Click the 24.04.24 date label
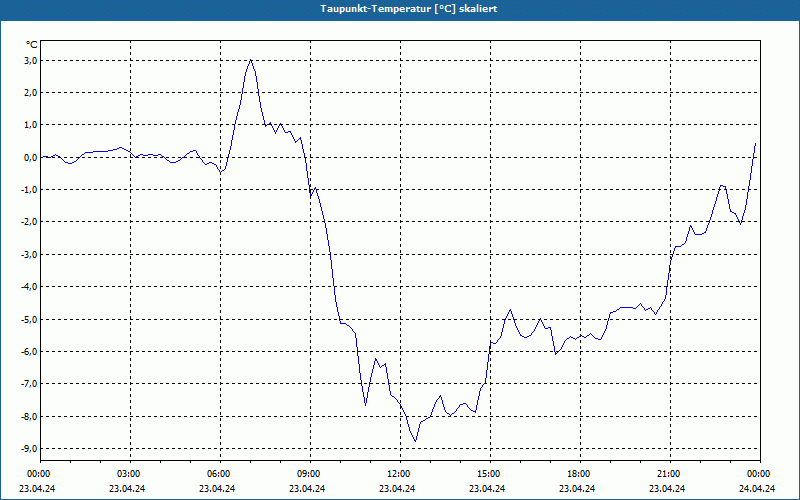Screen dimensions: 800x500 tap(757, 488)
